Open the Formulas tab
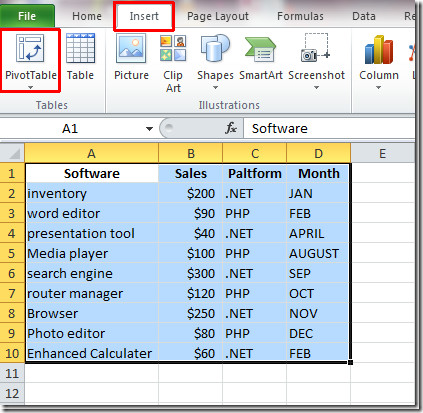The height and width of the screenshot is (413, 423). [300, 16]
